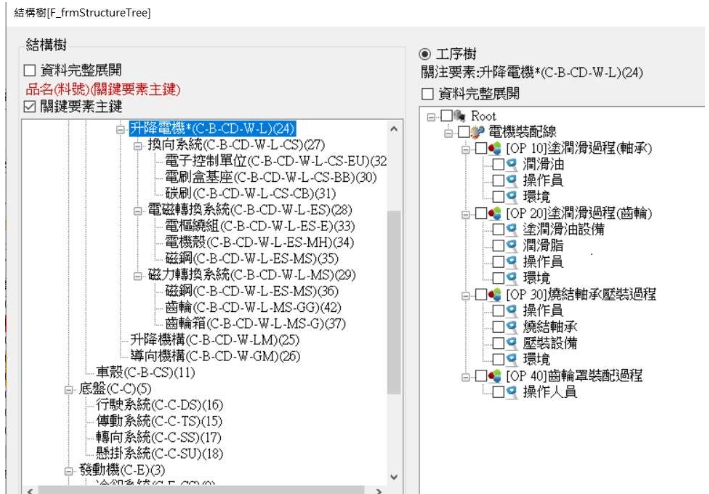Select 齒輪(C-B-CD-W-L-MS-GG)(42)
709x494 pixels.
pos(253,307)
